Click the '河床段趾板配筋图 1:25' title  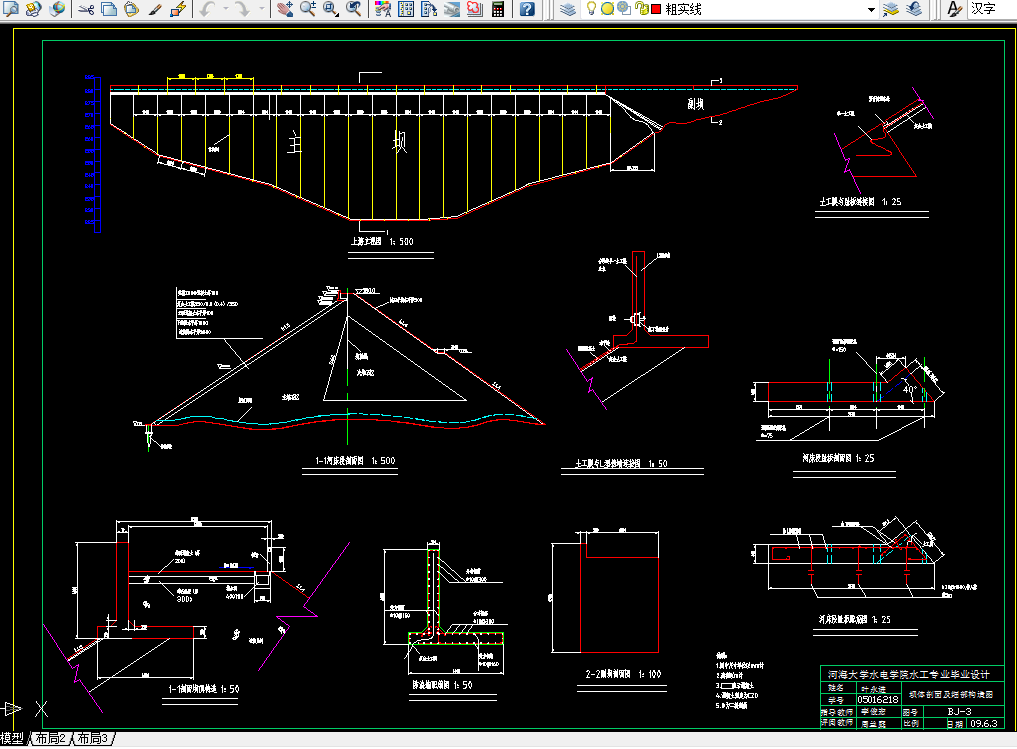[854, 619]
